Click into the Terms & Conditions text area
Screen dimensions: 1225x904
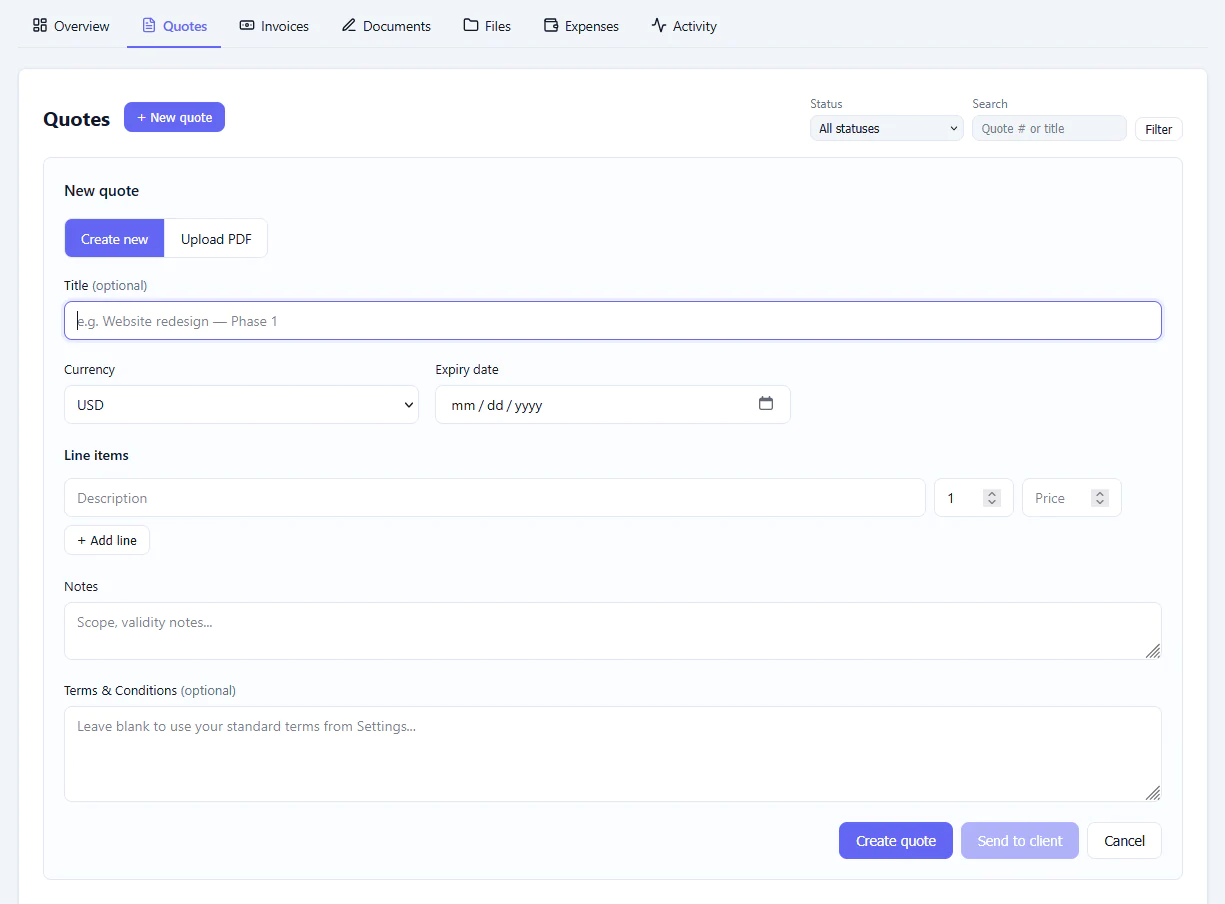click(x=613, y=754)
